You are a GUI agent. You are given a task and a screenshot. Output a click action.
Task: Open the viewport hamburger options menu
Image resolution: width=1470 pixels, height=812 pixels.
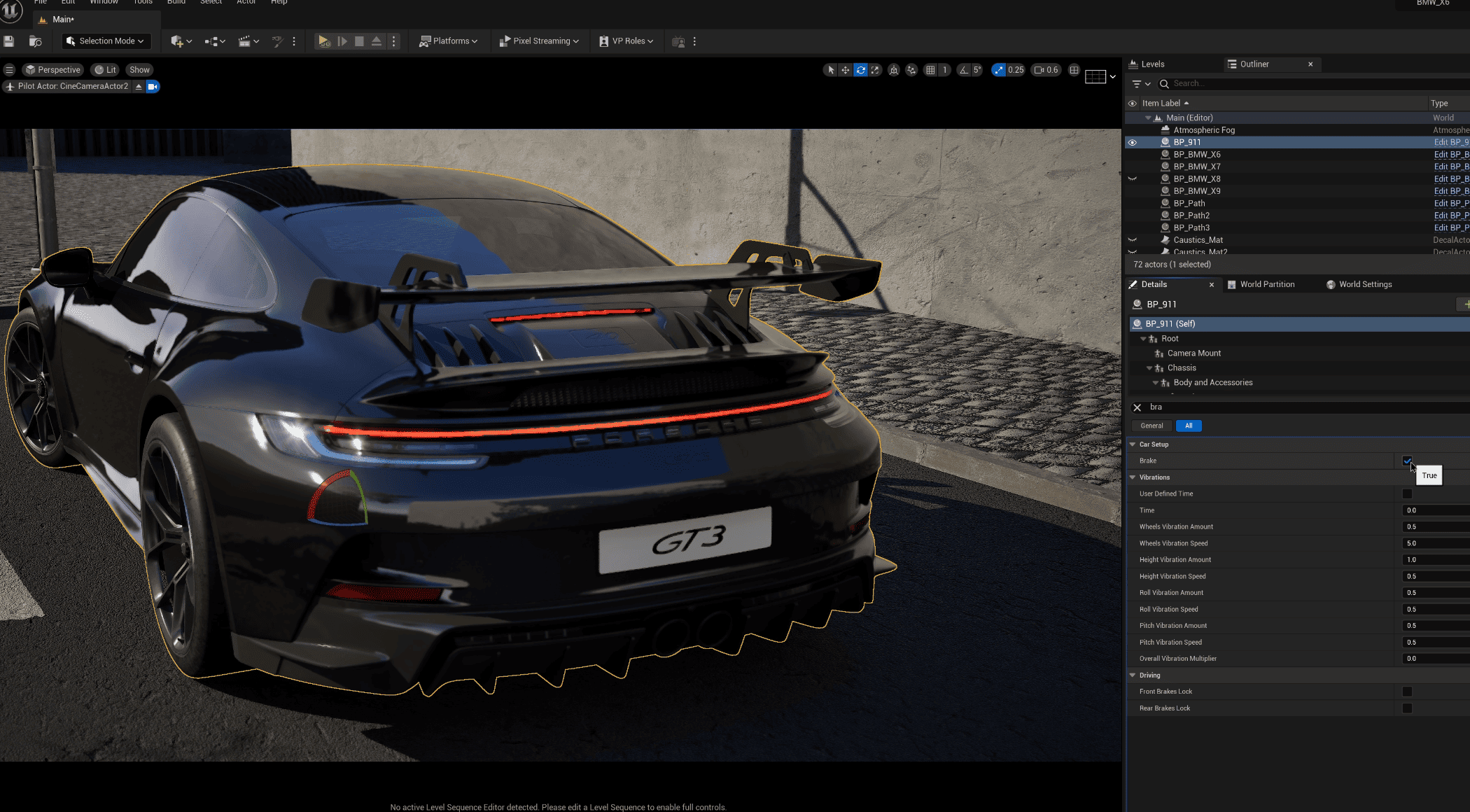10,70
